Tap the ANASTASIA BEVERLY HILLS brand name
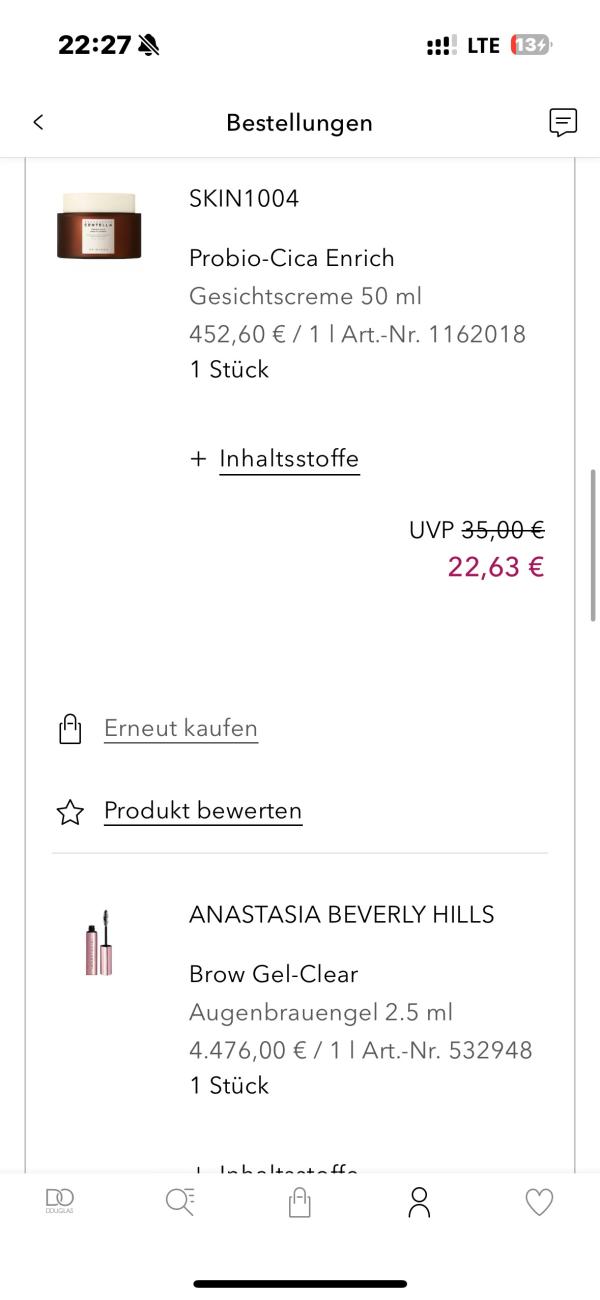 tap(342, 914)
